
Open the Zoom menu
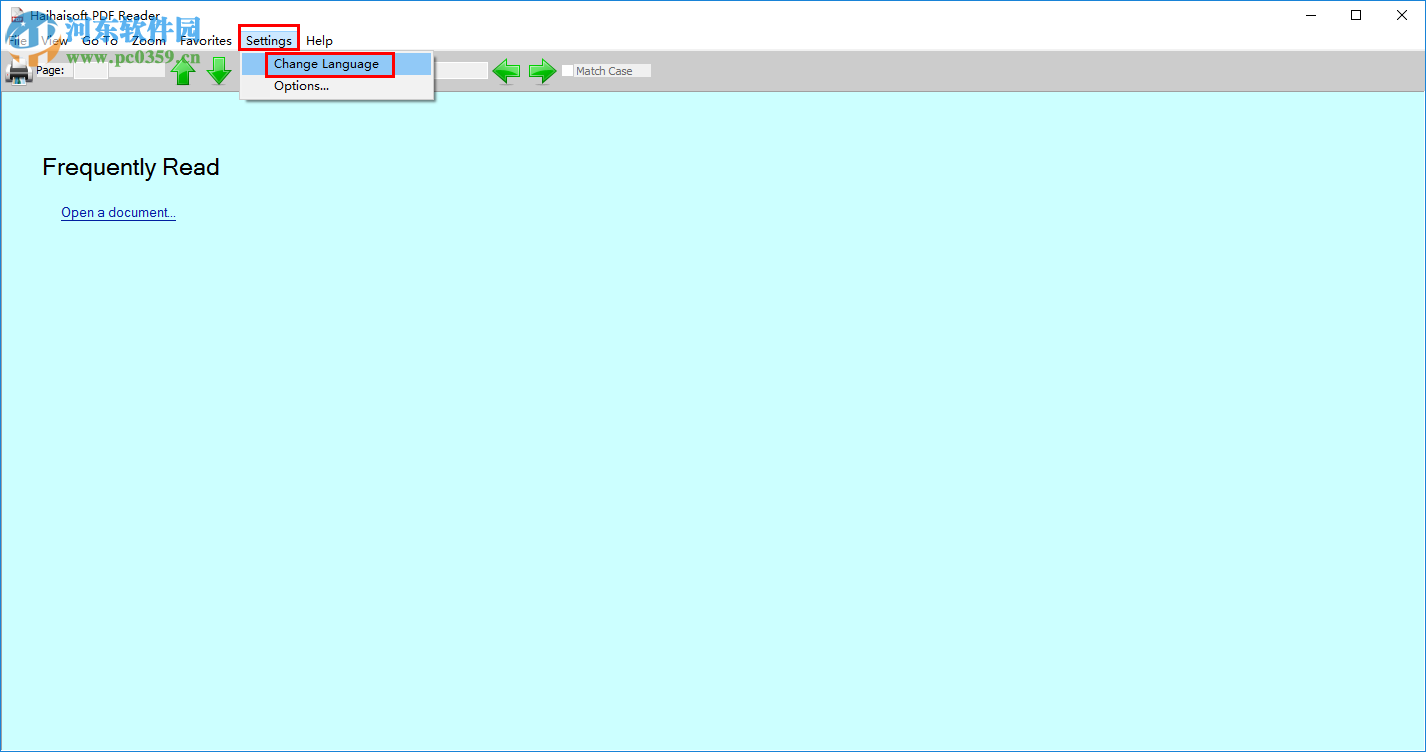coord(147,40)
